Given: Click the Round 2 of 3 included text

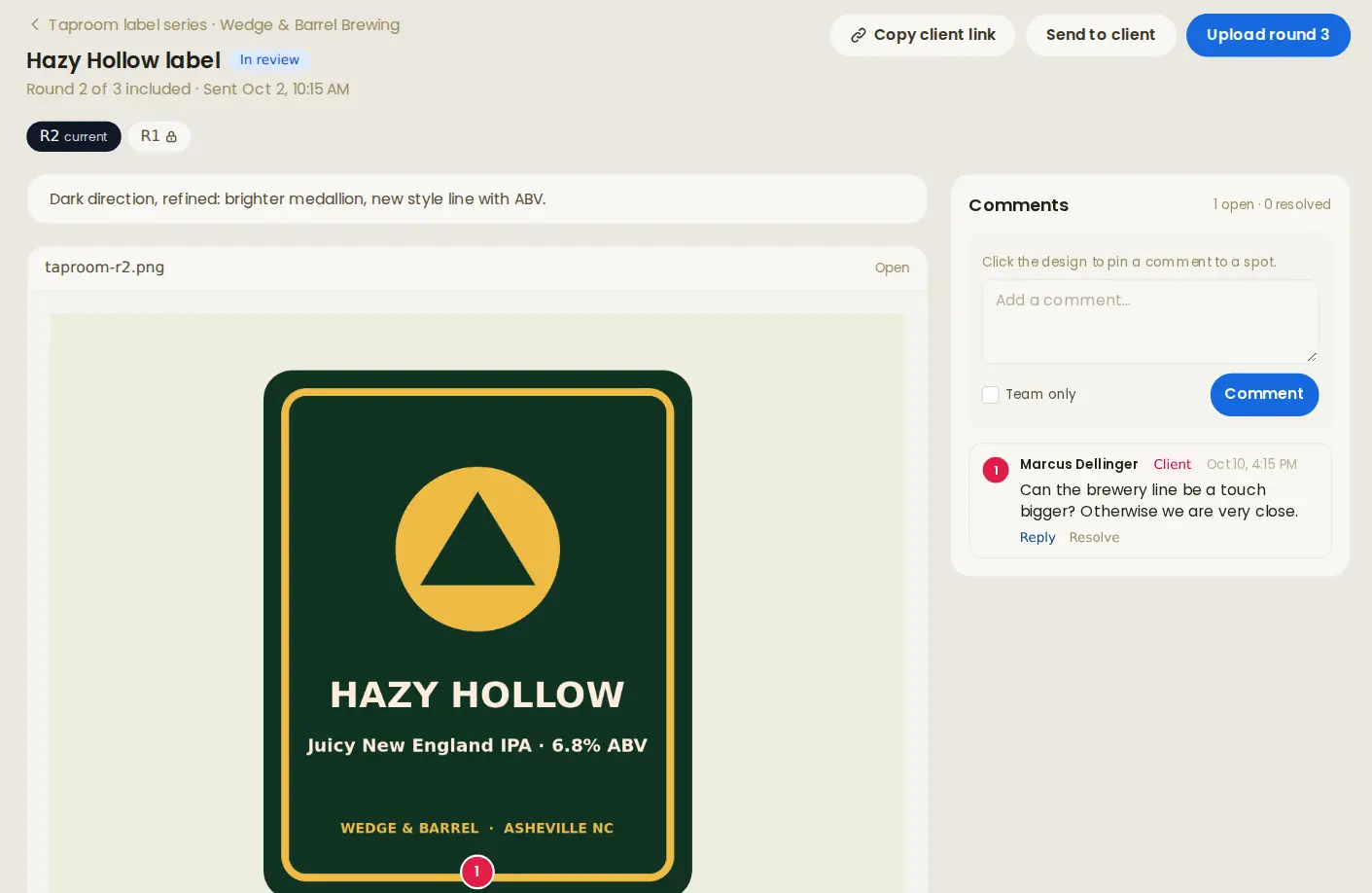Looking at the screenshot, I should (108, 89).
